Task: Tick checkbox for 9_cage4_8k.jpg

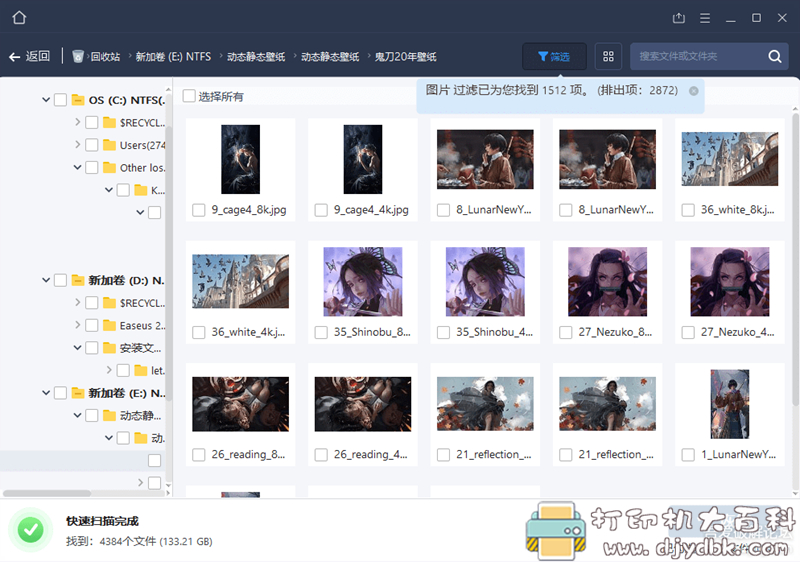Action: (x=198, y=210)
